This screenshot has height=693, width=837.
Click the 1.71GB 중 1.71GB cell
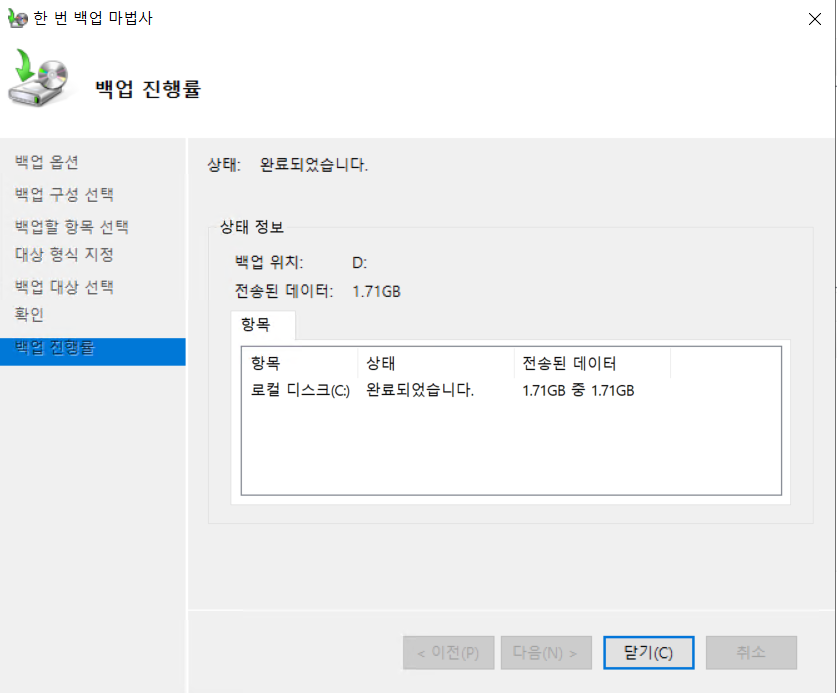578,390
